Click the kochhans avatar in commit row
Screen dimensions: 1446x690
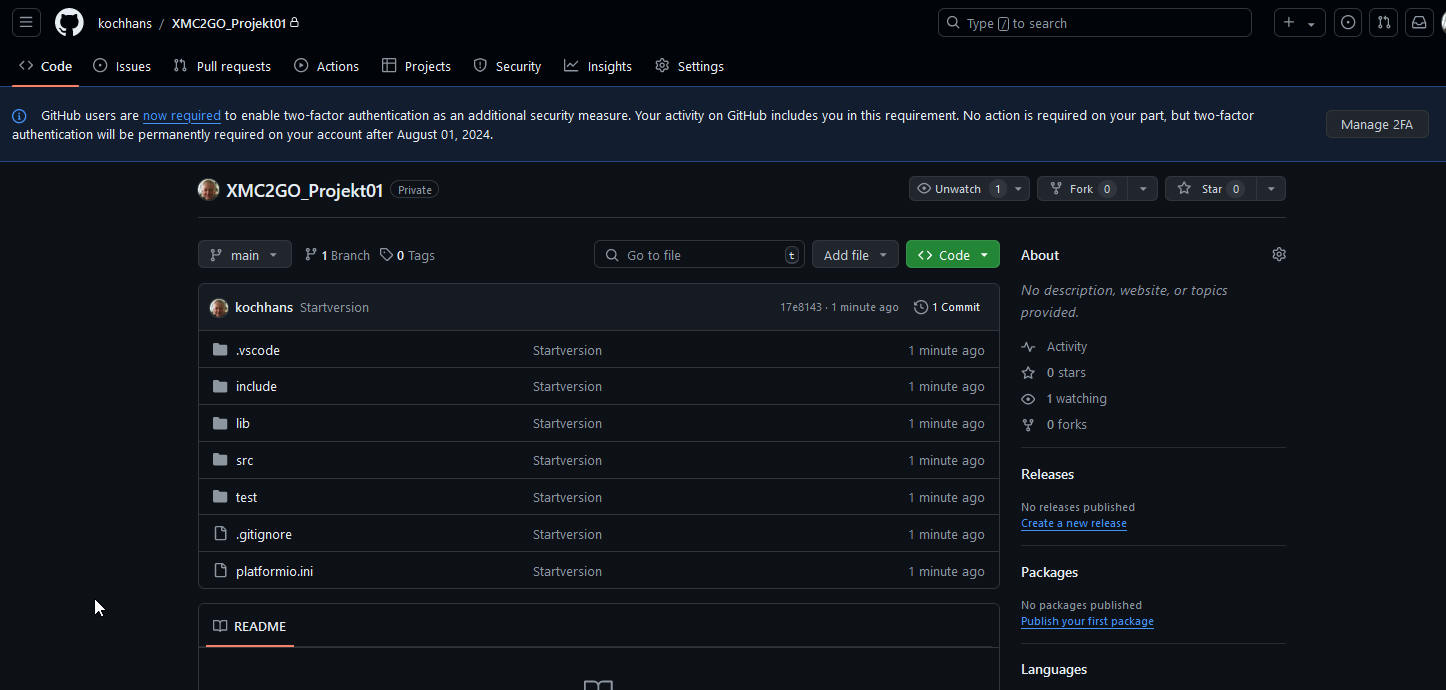219,307
